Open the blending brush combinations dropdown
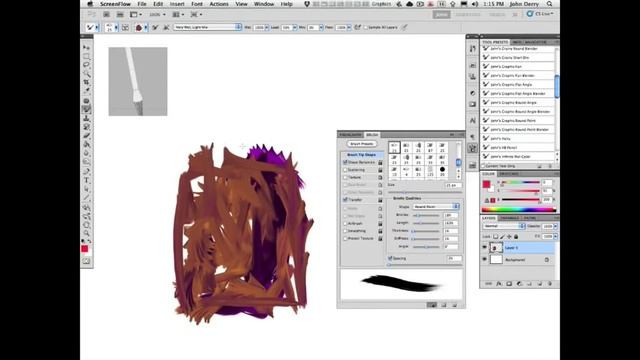 coord(207,27)
